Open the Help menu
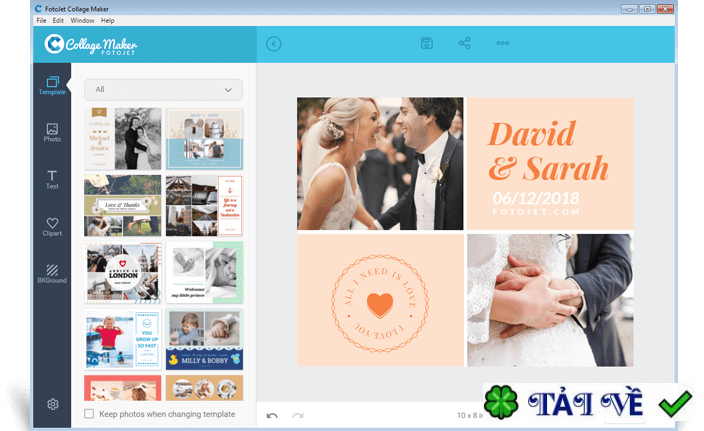The width and height of the screenshot is (704, 431). pyautogui.click(x=107, y=21)
